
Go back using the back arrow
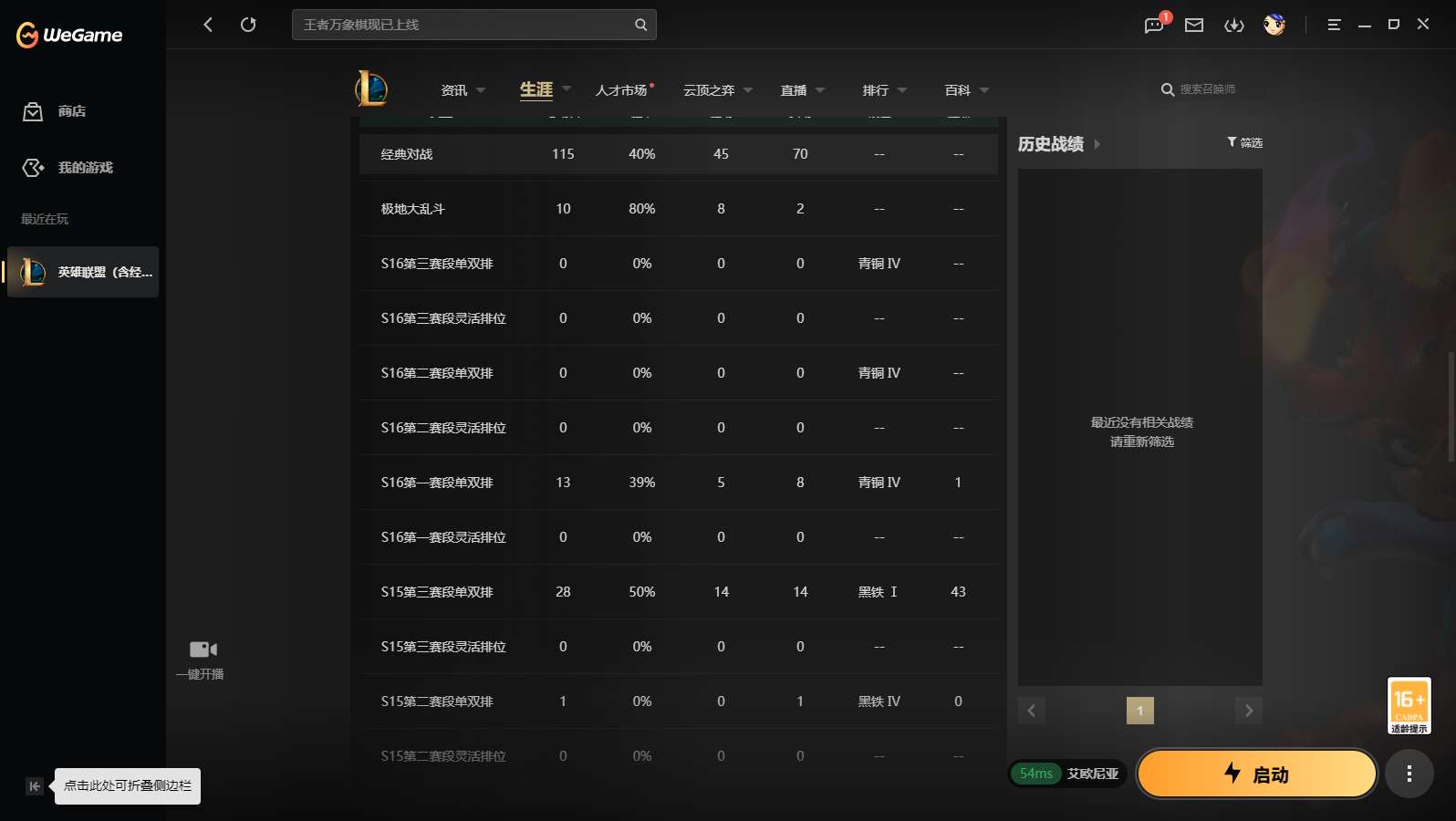point(208,25)
